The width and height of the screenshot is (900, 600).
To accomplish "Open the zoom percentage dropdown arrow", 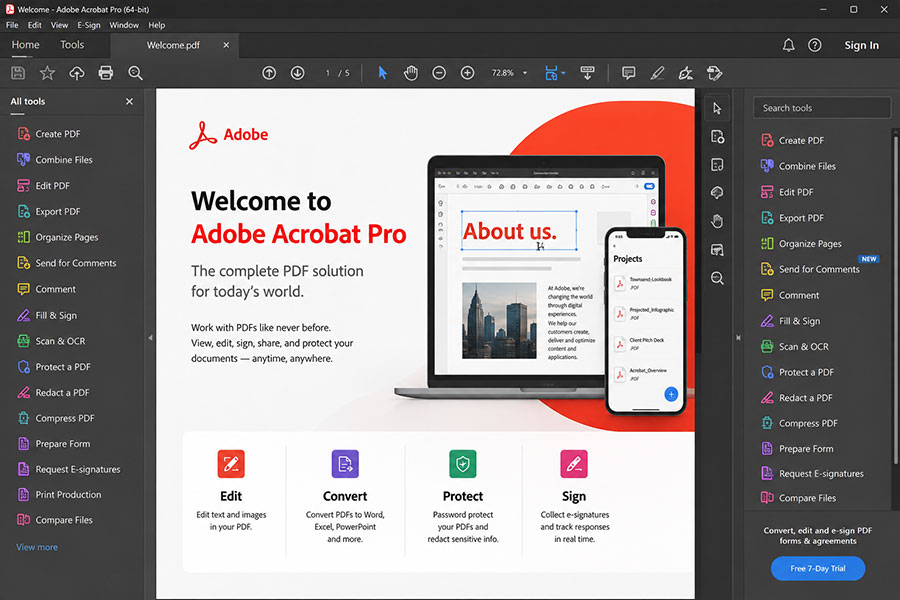I will click(525, 73).
